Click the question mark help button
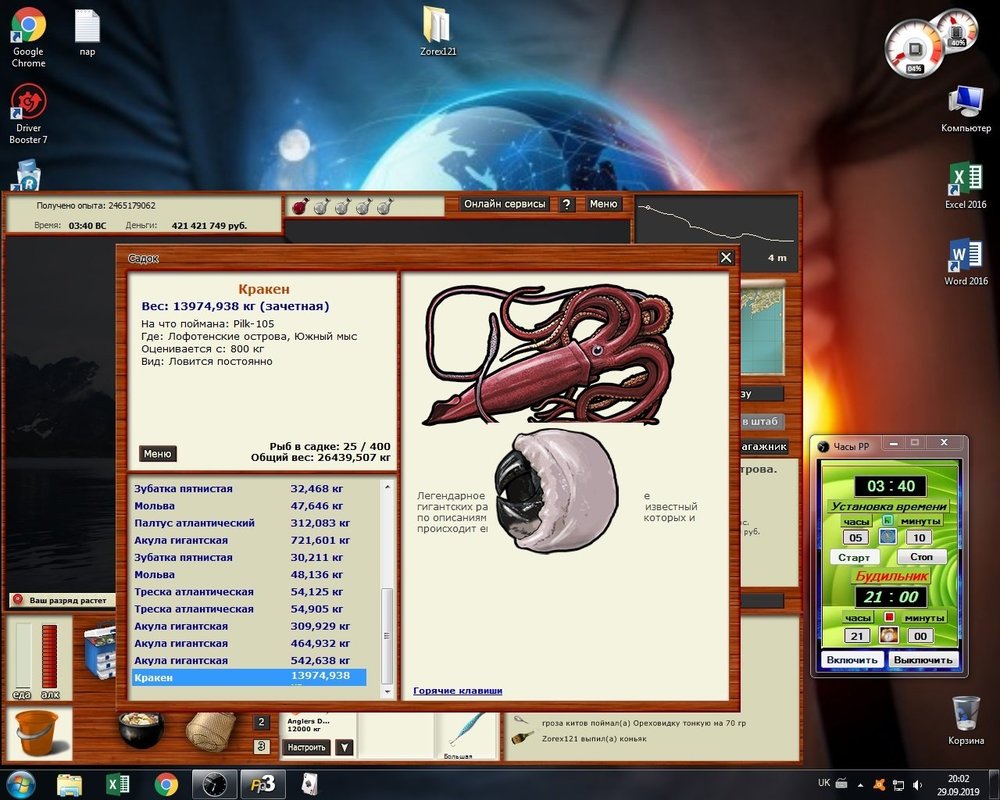 [x=567, y=204]
